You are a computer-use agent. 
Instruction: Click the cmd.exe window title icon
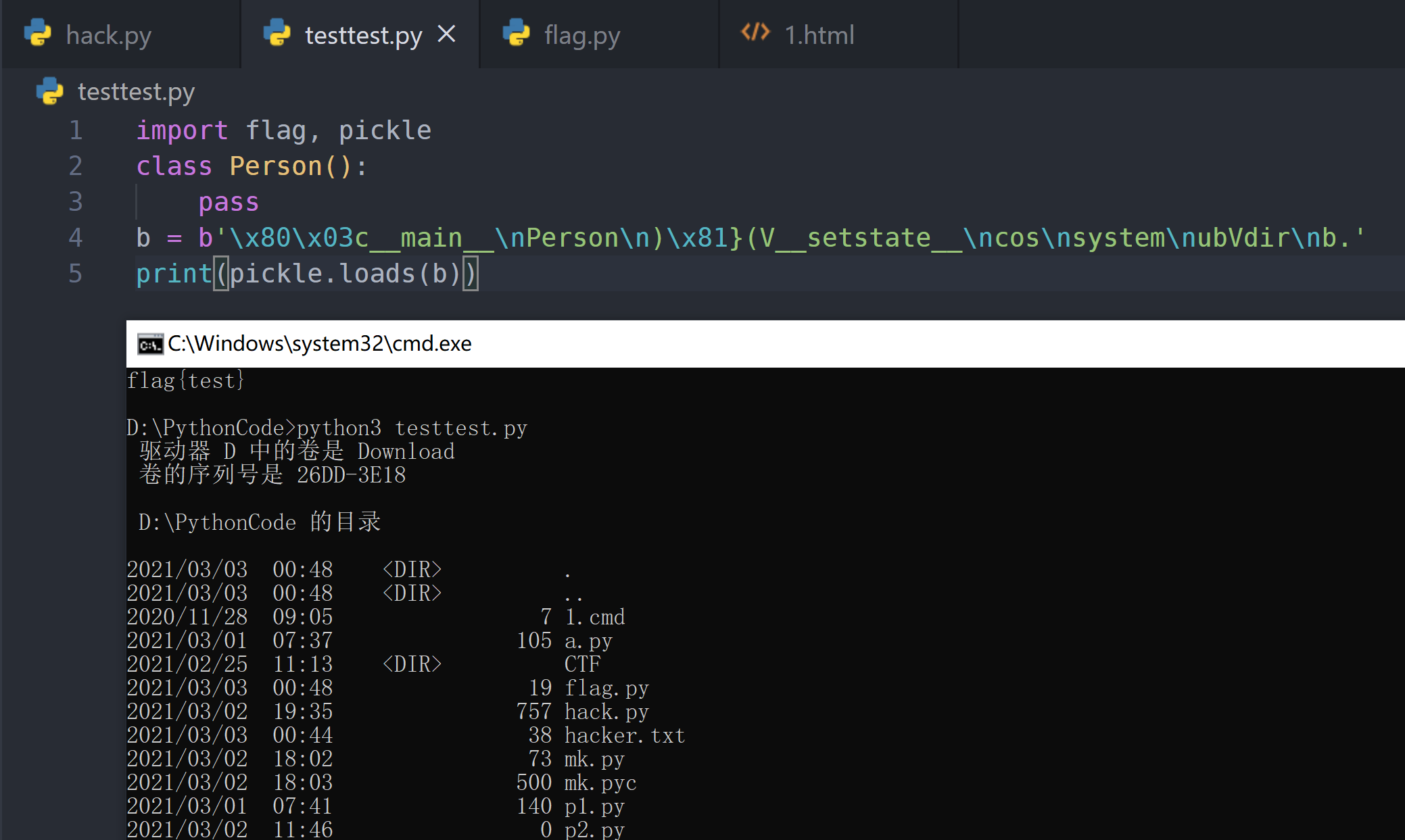[x=150, y=344]
